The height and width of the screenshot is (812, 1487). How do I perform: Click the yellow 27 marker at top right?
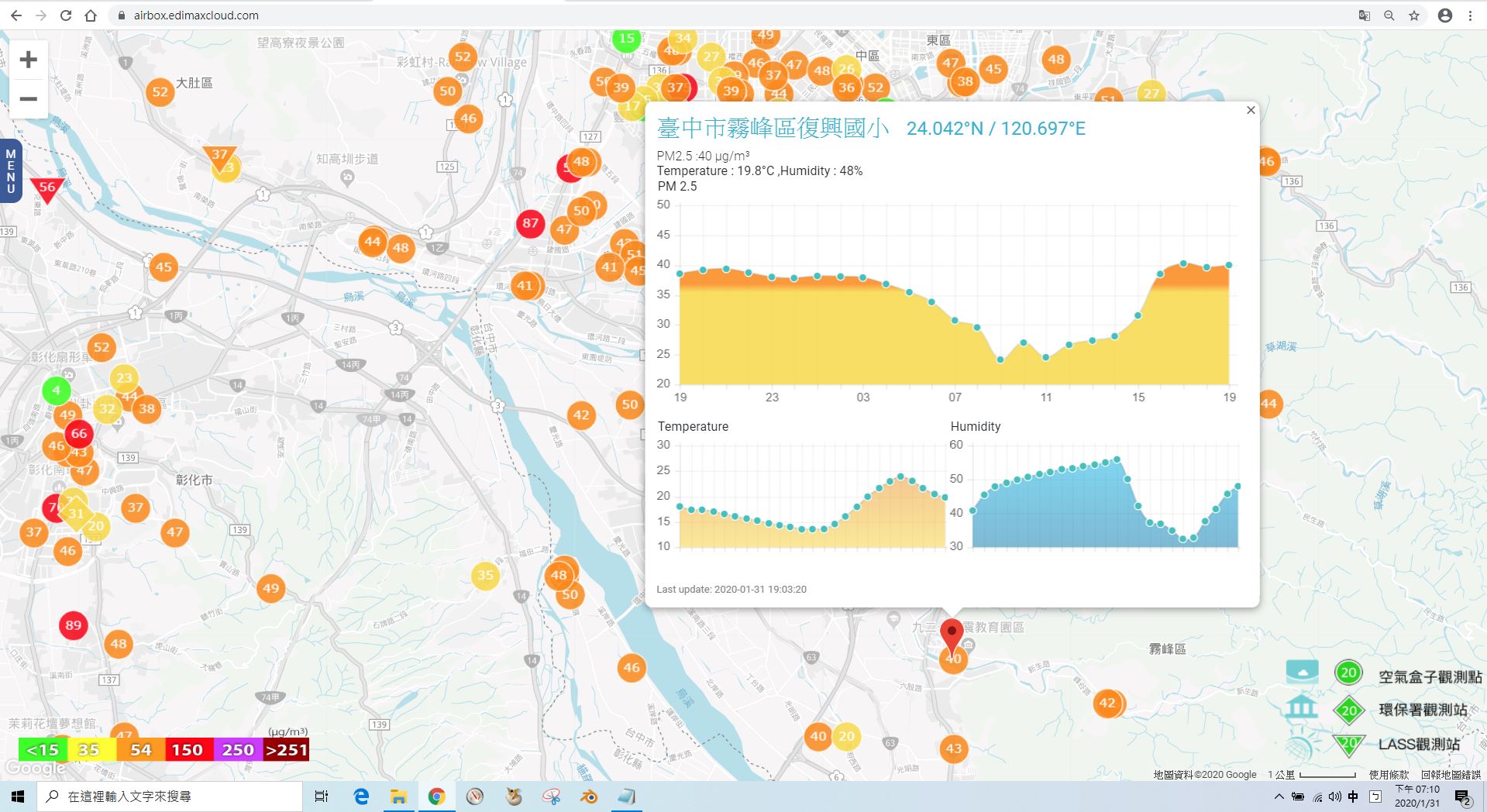(x=1151, y=92)
